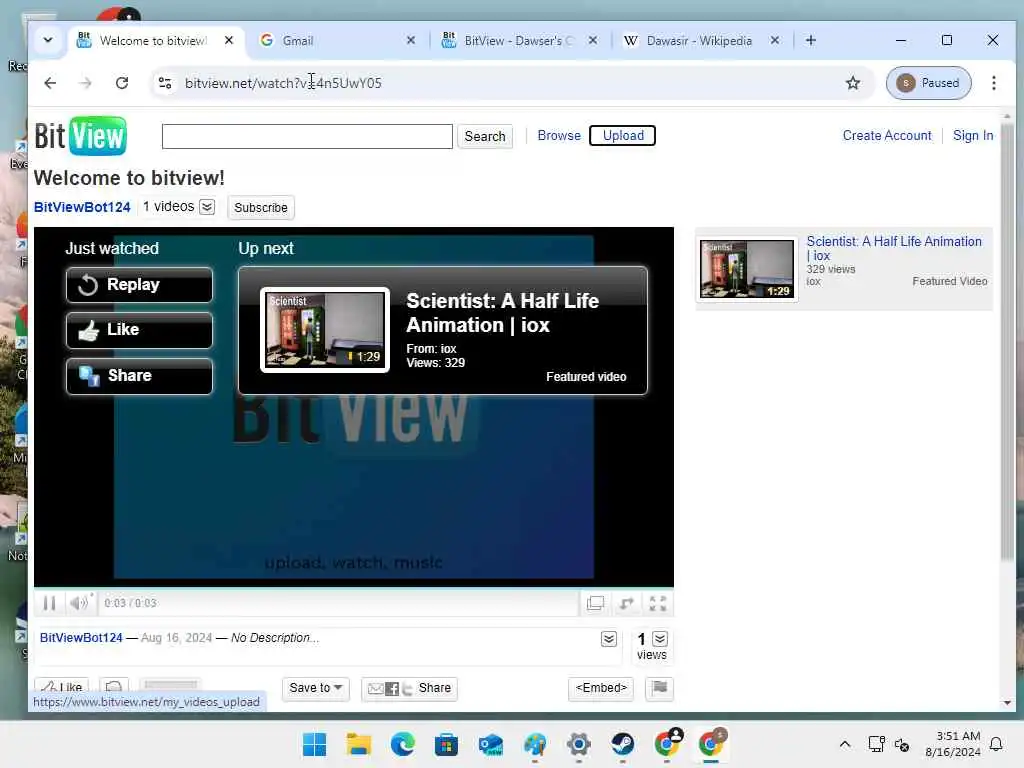Image resolution: width=1024 pixels, height=768 pixels.
Task: Click the mail/Facebook/Twitter Share button
Action: [409, 688]
